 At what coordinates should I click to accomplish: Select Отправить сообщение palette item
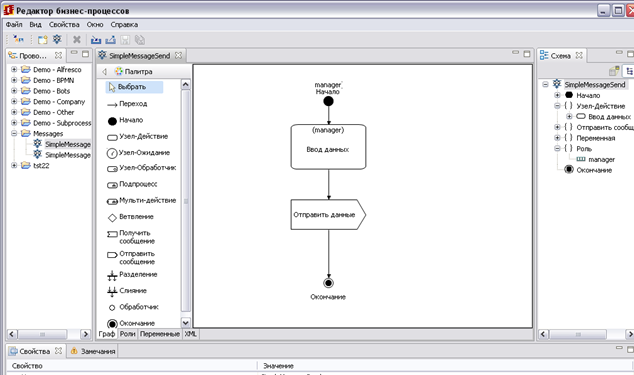coord(131,258)
